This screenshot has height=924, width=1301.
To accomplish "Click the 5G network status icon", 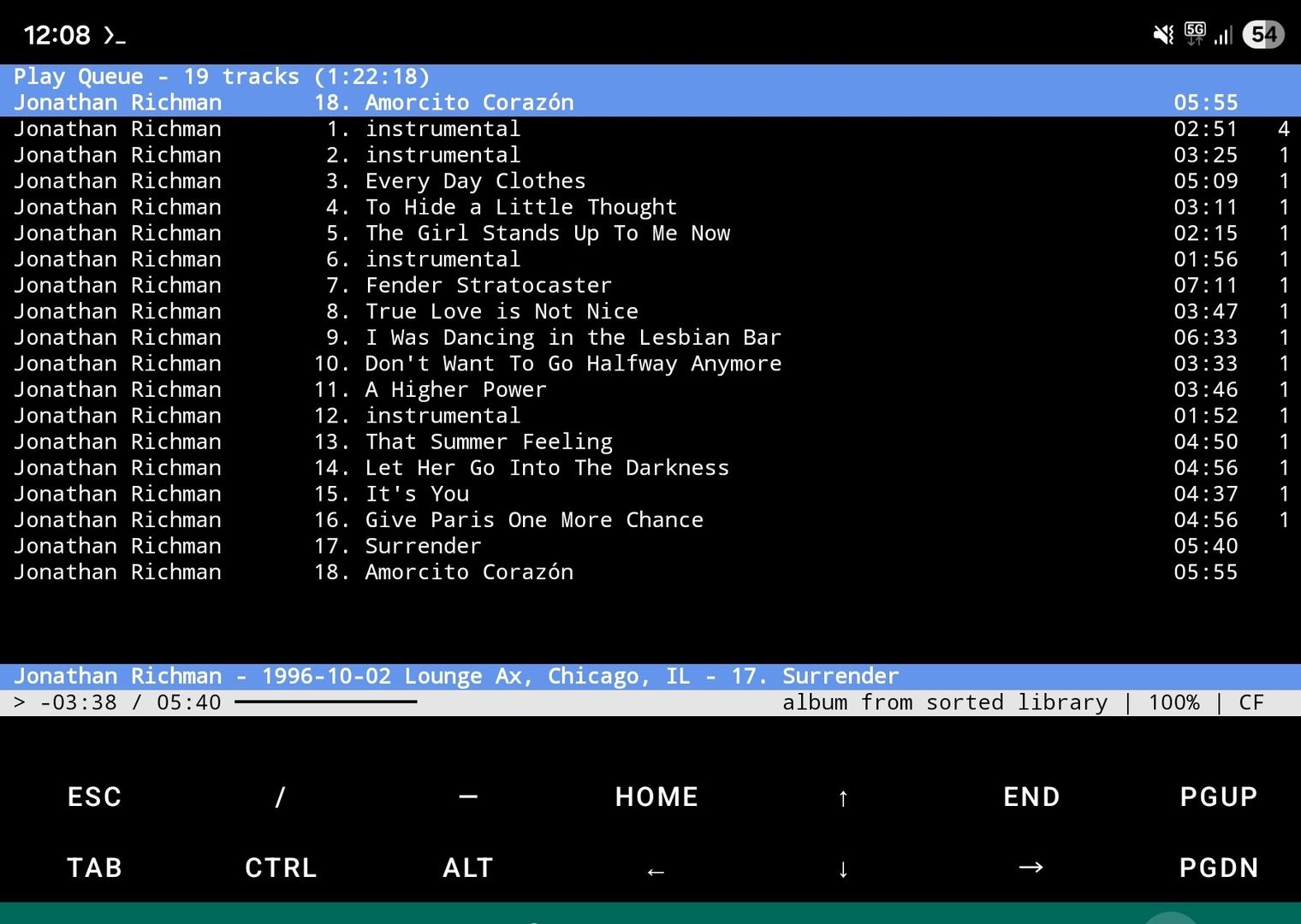I will pyautogui.click(x=1195, y=33).
